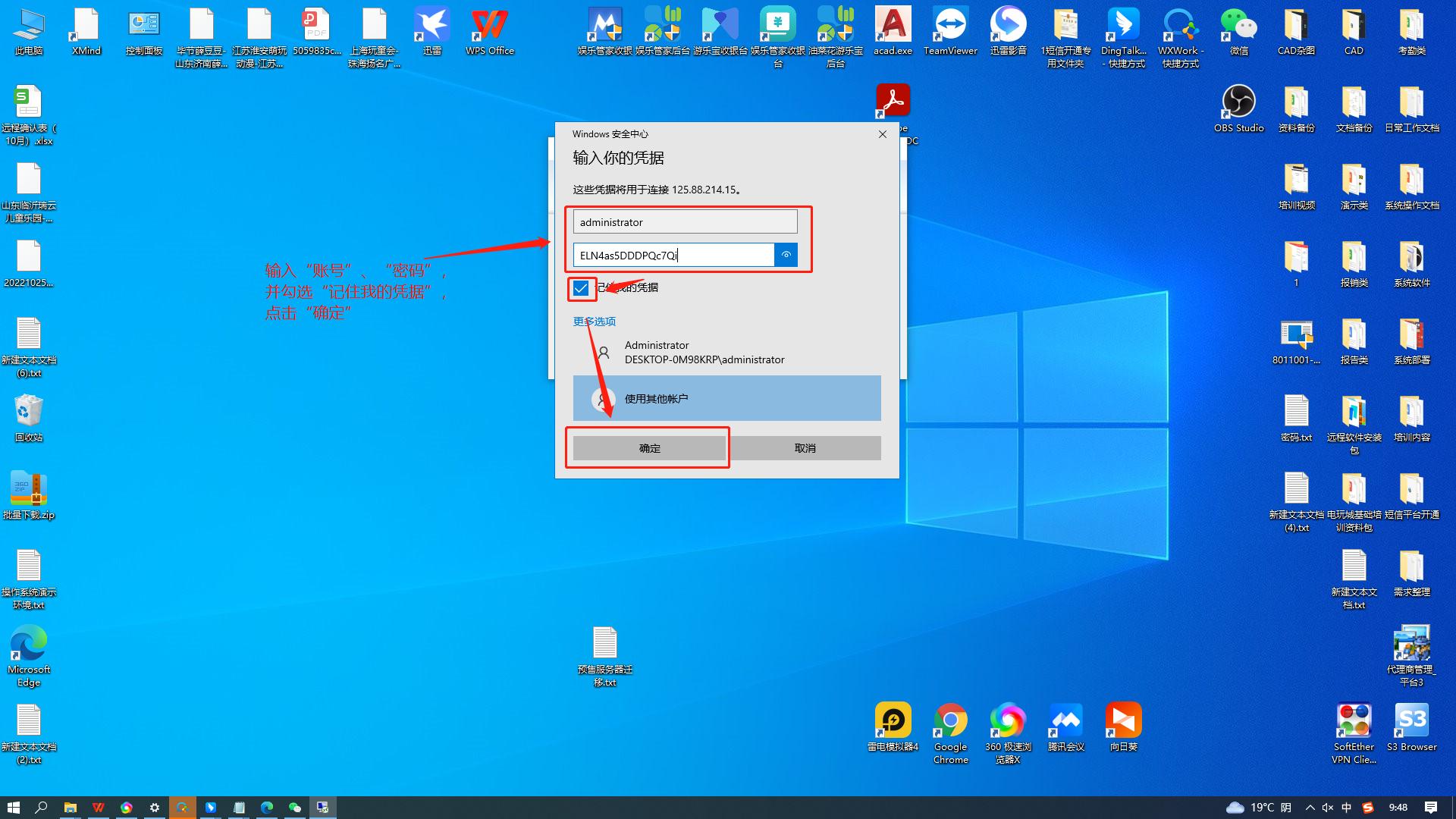The height and width of the screenshot is (819, 1456).
Task: Open the 回收站 recycle bin
Action: pyautogui.click(x=29, y=419)
